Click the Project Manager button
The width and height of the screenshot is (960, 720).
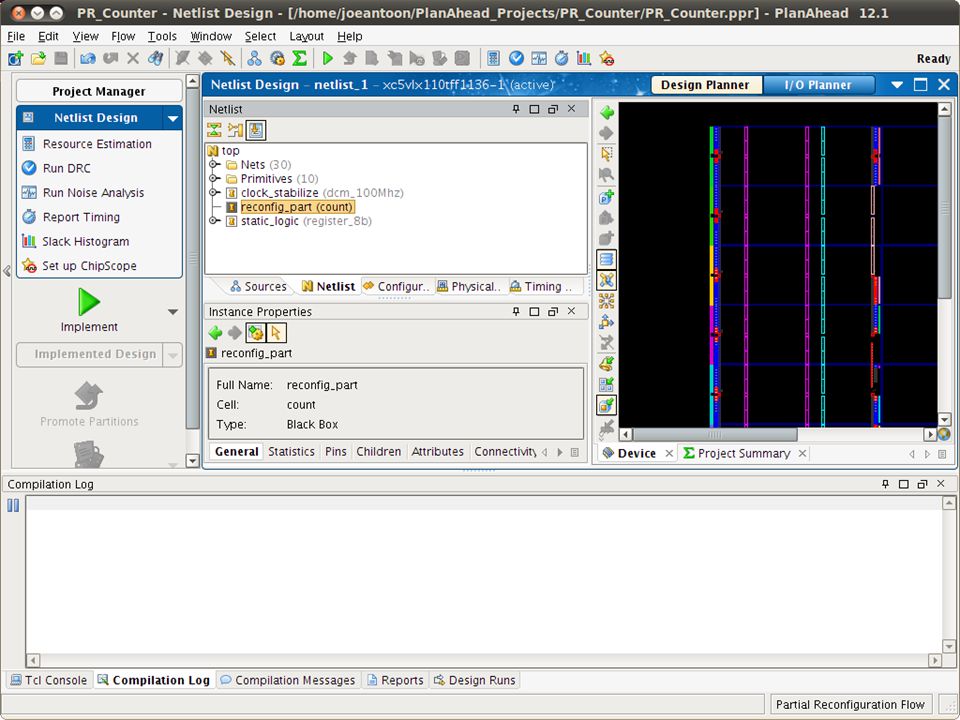99,91
